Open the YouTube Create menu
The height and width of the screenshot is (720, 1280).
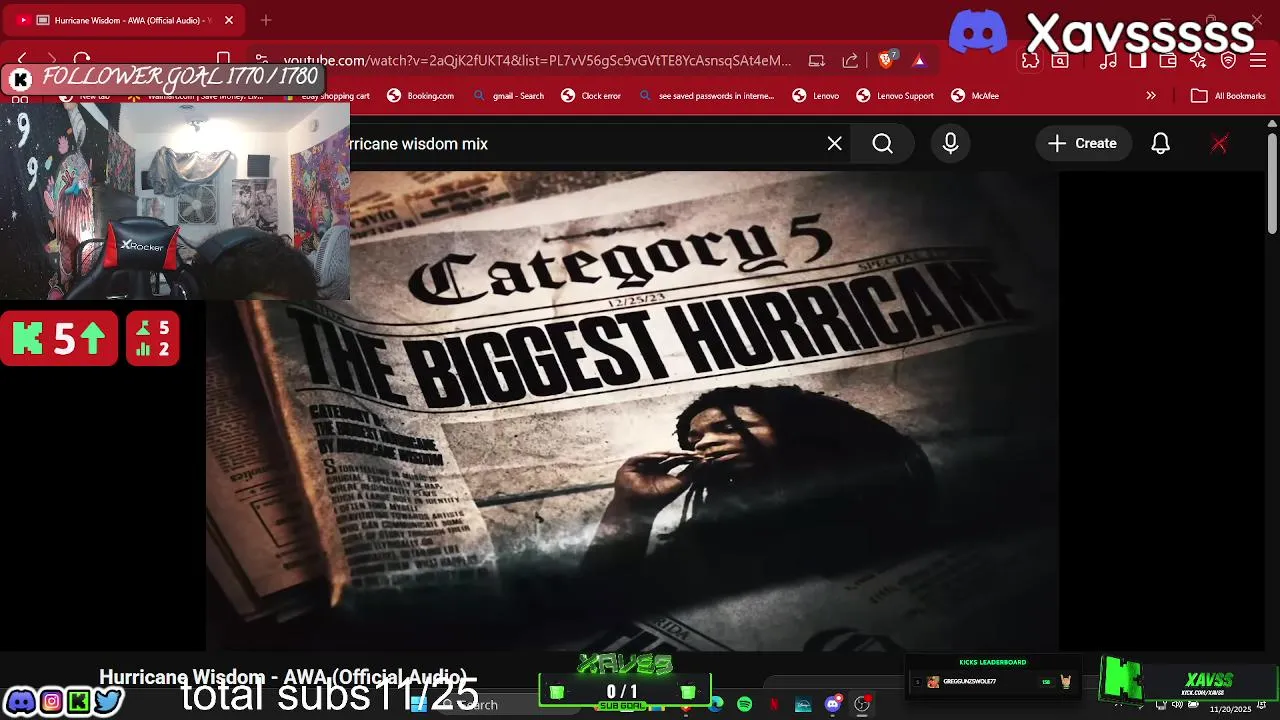pos(1083,144)
